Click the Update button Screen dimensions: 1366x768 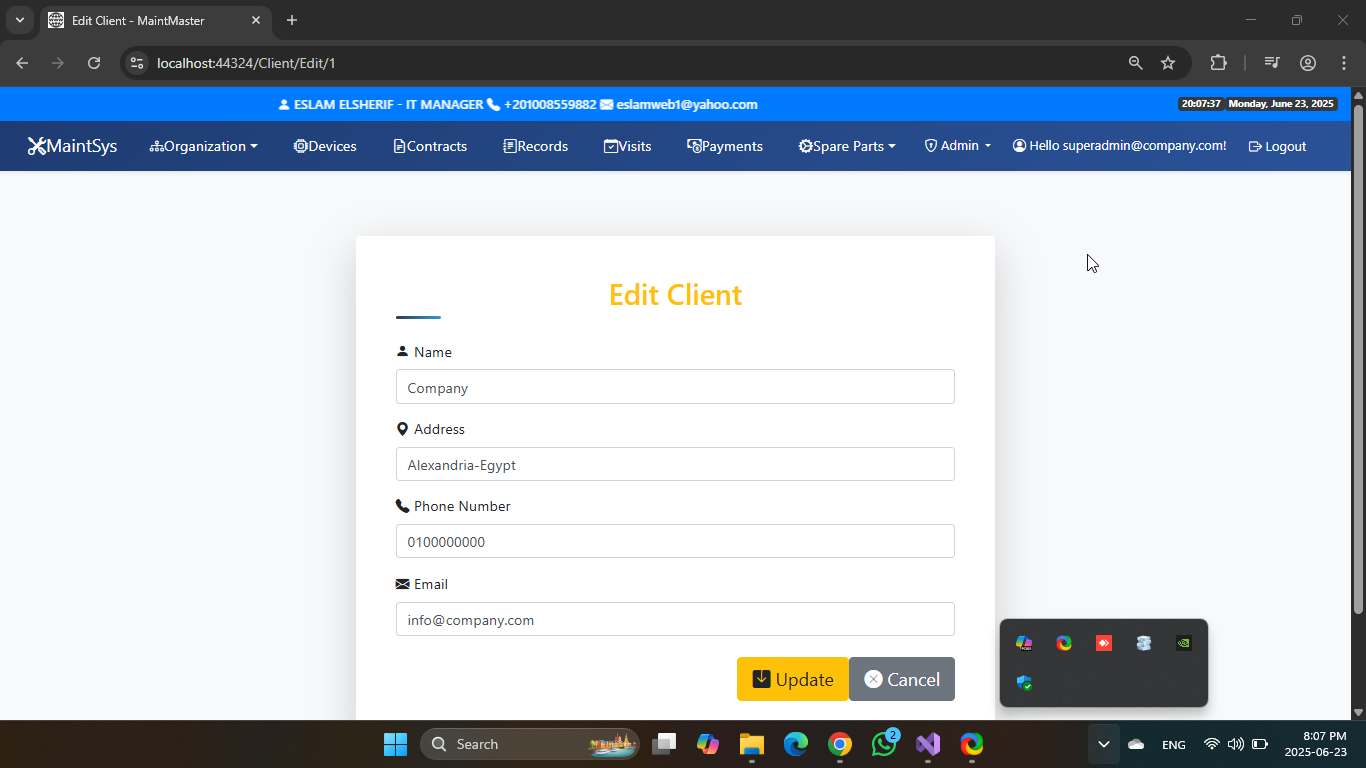tap(793, 679)
